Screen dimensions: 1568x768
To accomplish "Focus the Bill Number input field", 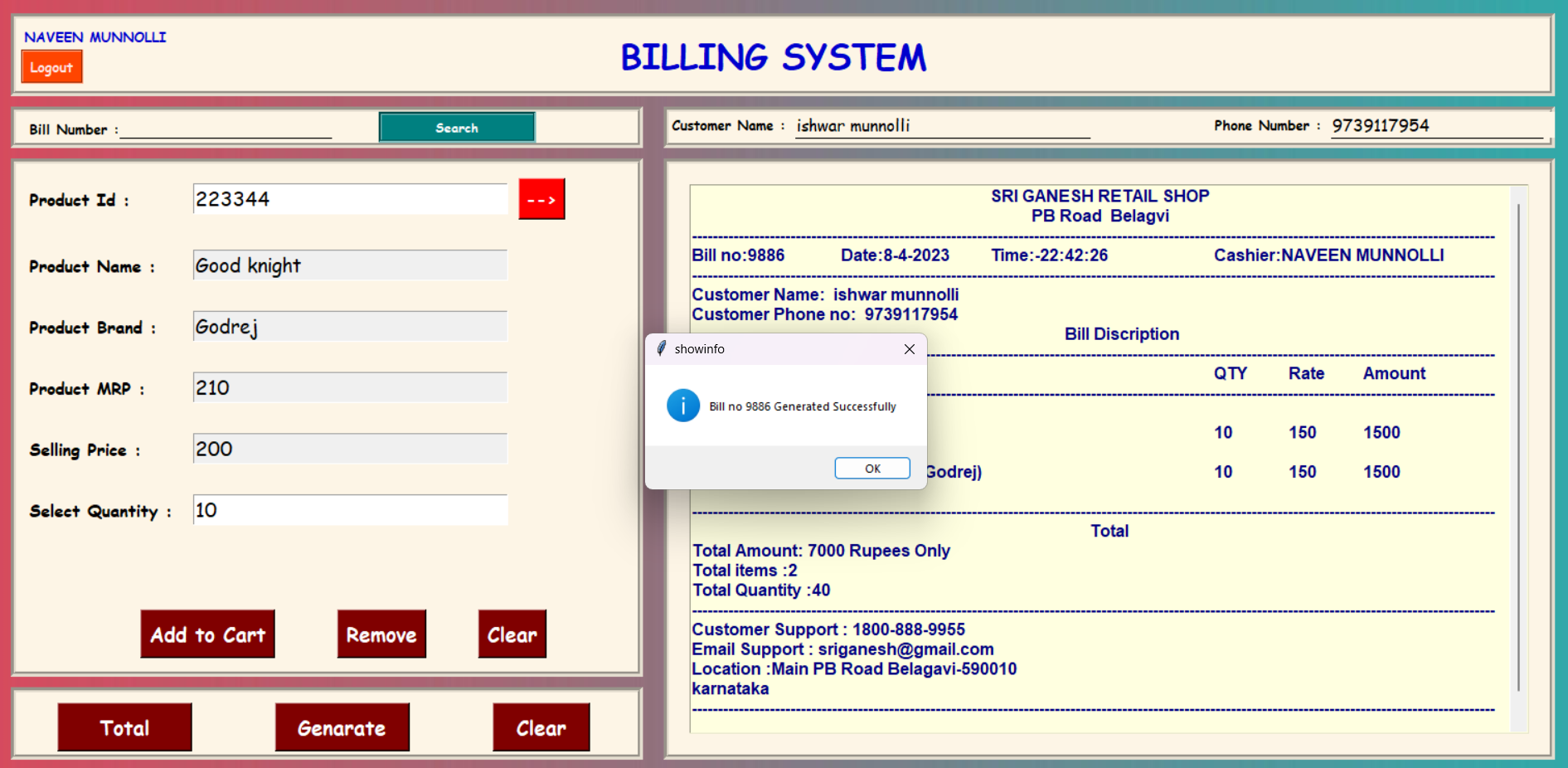I will (226, 129).
